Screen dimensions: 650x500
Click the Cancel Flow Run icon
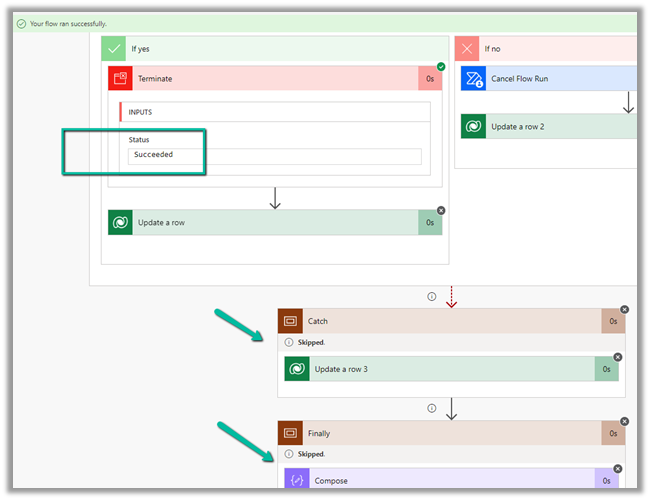tap(473, 78)
